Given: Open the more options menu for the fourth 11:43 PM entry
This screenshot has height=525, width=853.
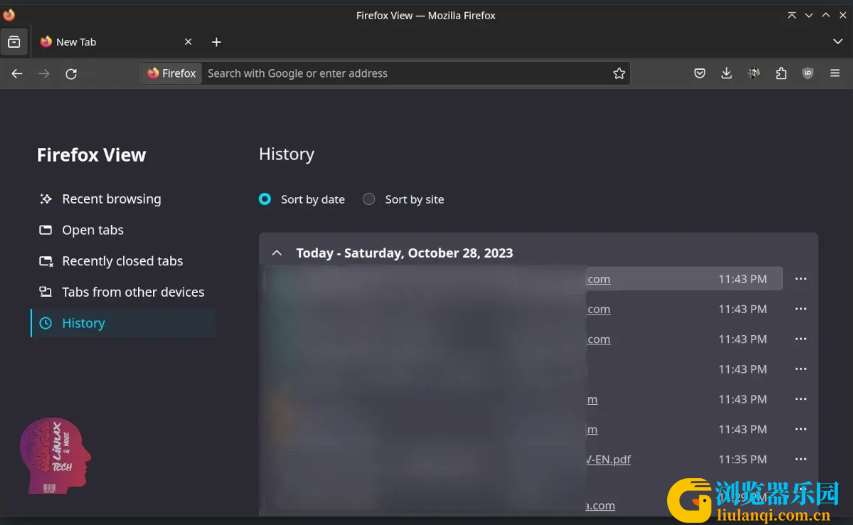Looking at the screenshot, I should (801, 369).
